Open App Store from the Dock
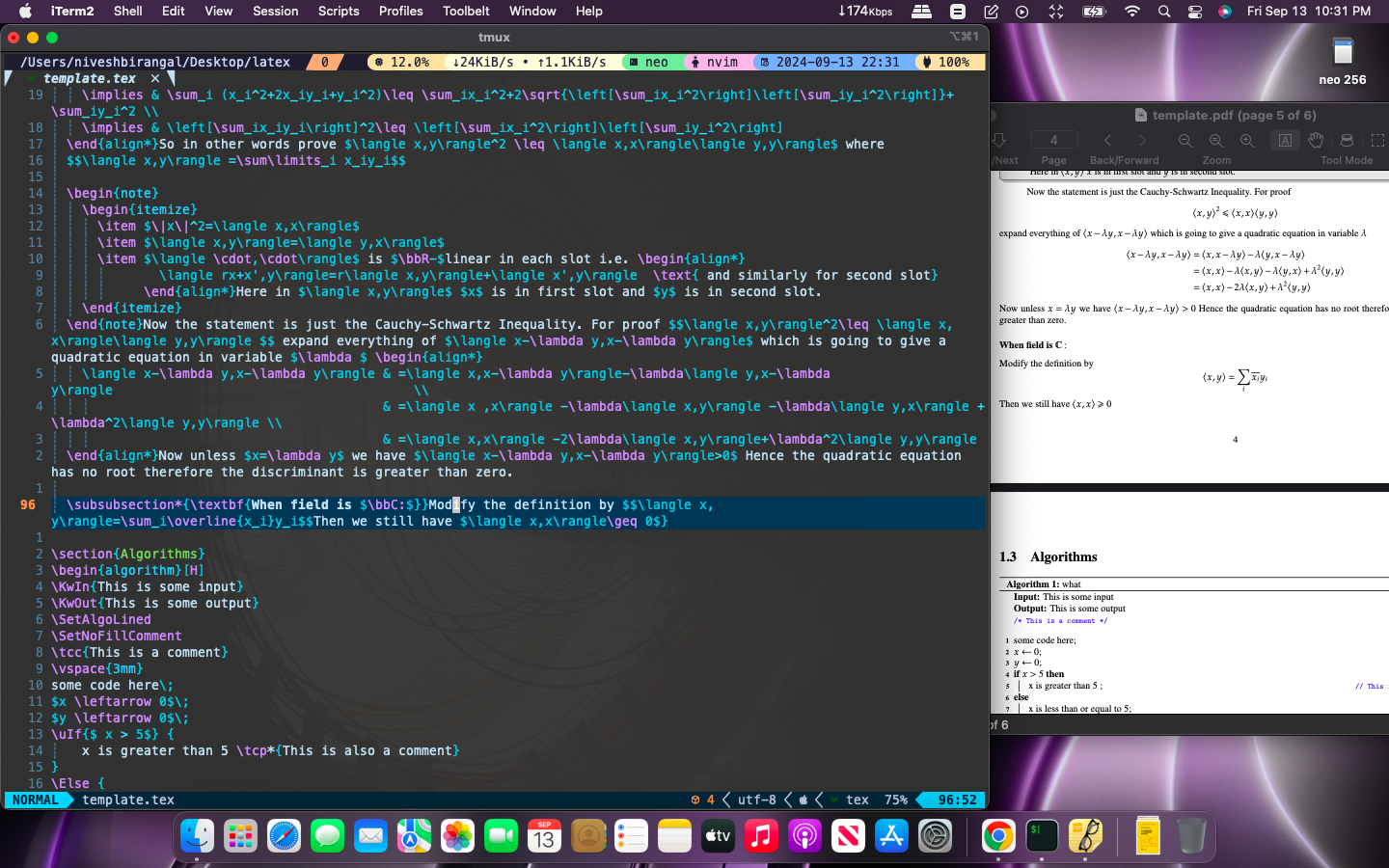Image resolution: width=1389 pixels, height=868 pixels. pos(891,835)
